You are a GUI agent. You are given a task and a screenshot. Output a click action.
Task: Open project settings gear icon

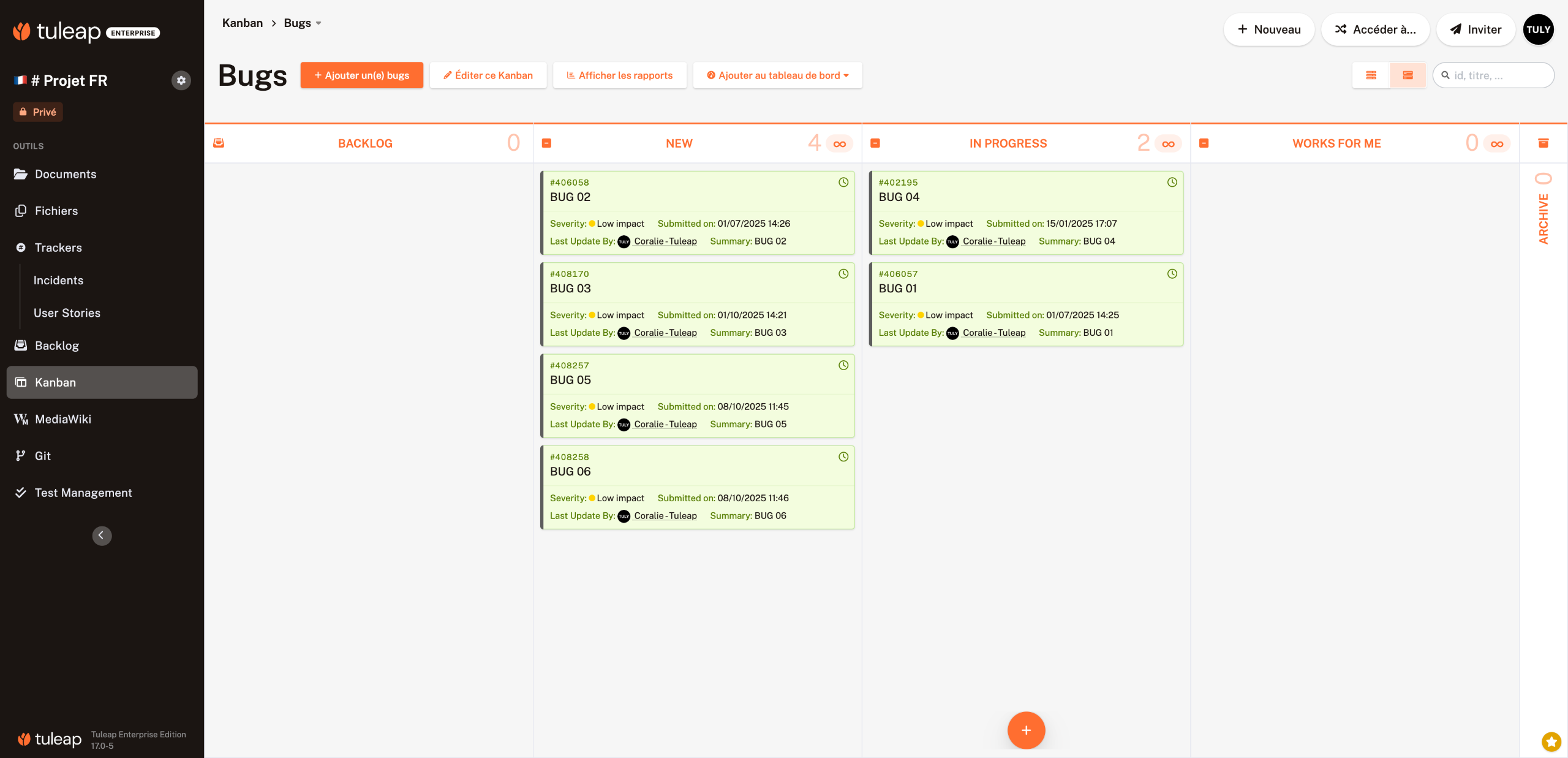click(181, 80)
